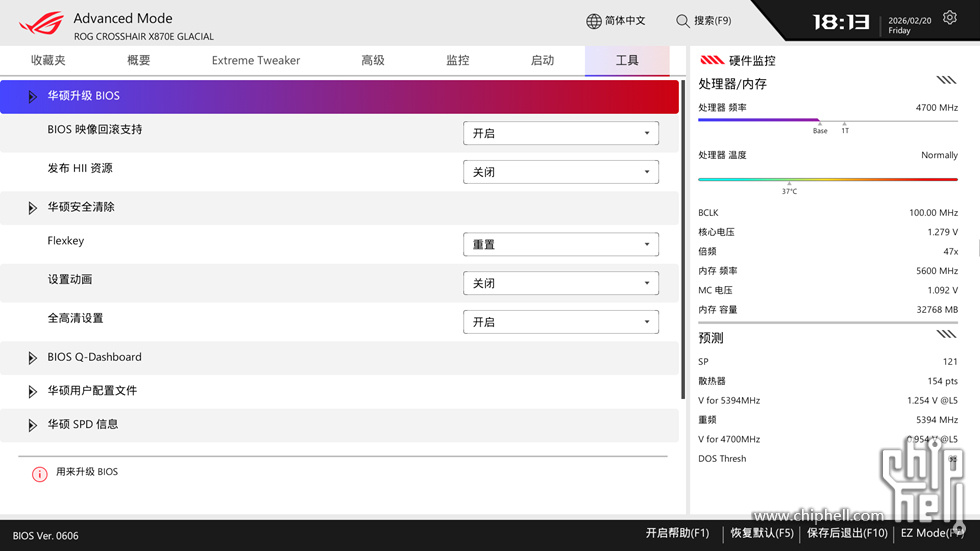Viewport: 980px width, 551px height.
Task: Click the search magnifier icon
Action: [682, 21]
